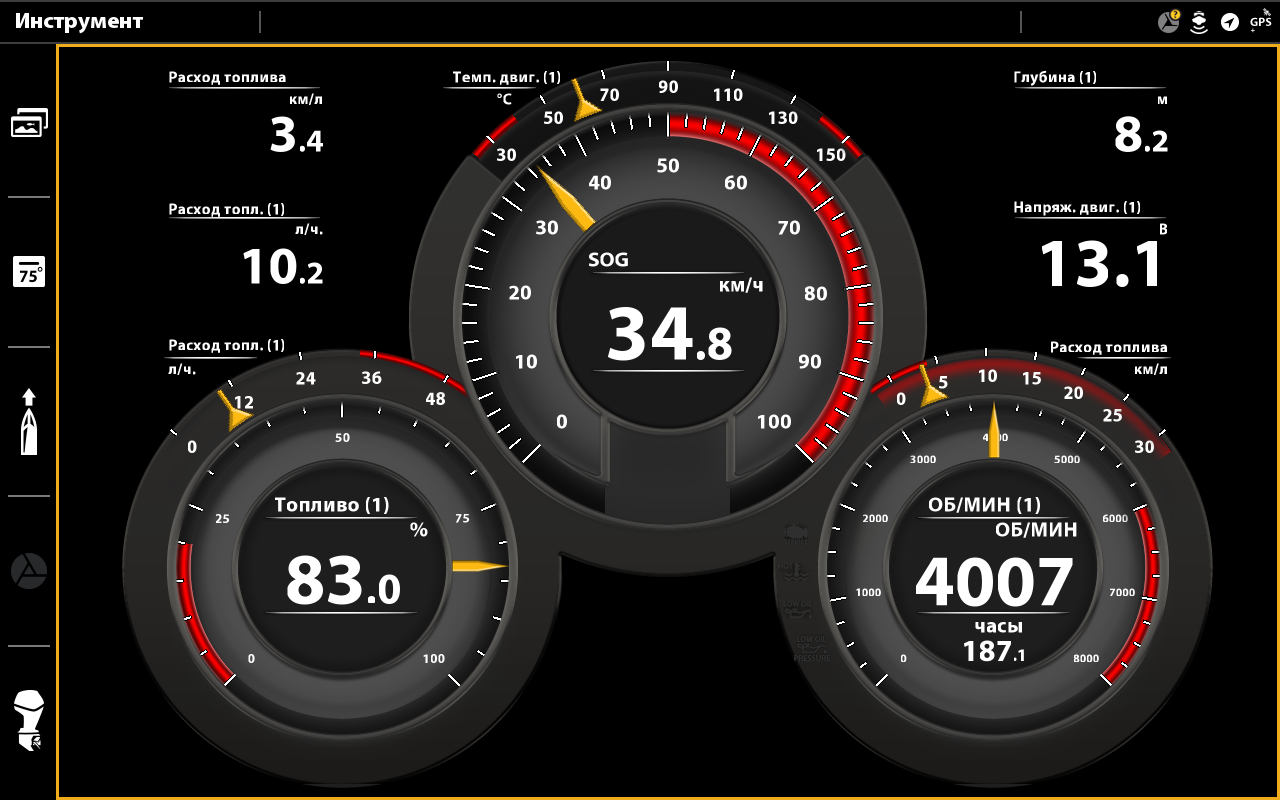Screen dimensions: 1280x800
Task: Click the greyed-out autopilot icon in sidebar
Action: [29, 571]
